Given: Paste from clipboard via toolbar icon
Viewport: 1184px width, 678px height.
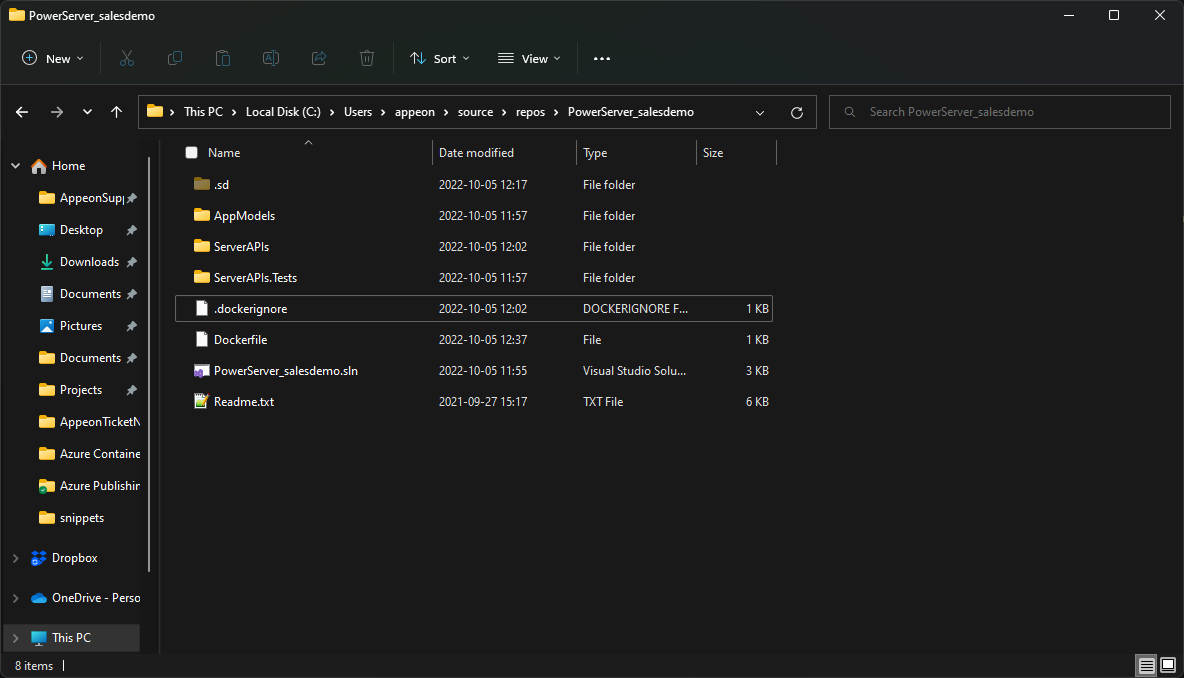Looking at the screenshot, I should coord(222,58).
